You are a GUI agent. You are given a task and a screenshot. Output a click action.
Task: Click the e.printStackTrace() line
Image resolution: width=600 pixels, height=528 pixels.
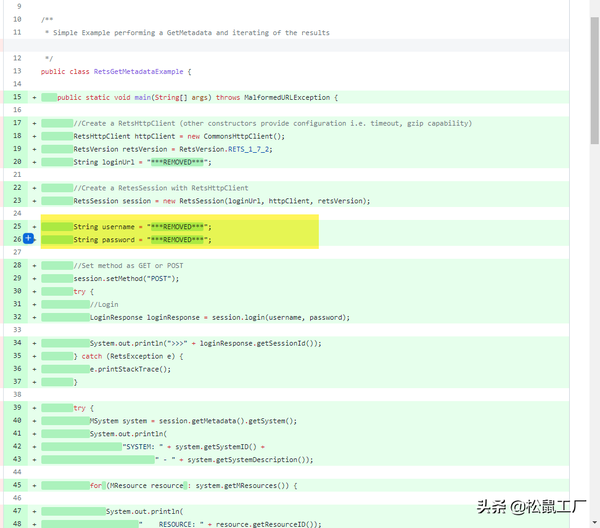point(130,369)
